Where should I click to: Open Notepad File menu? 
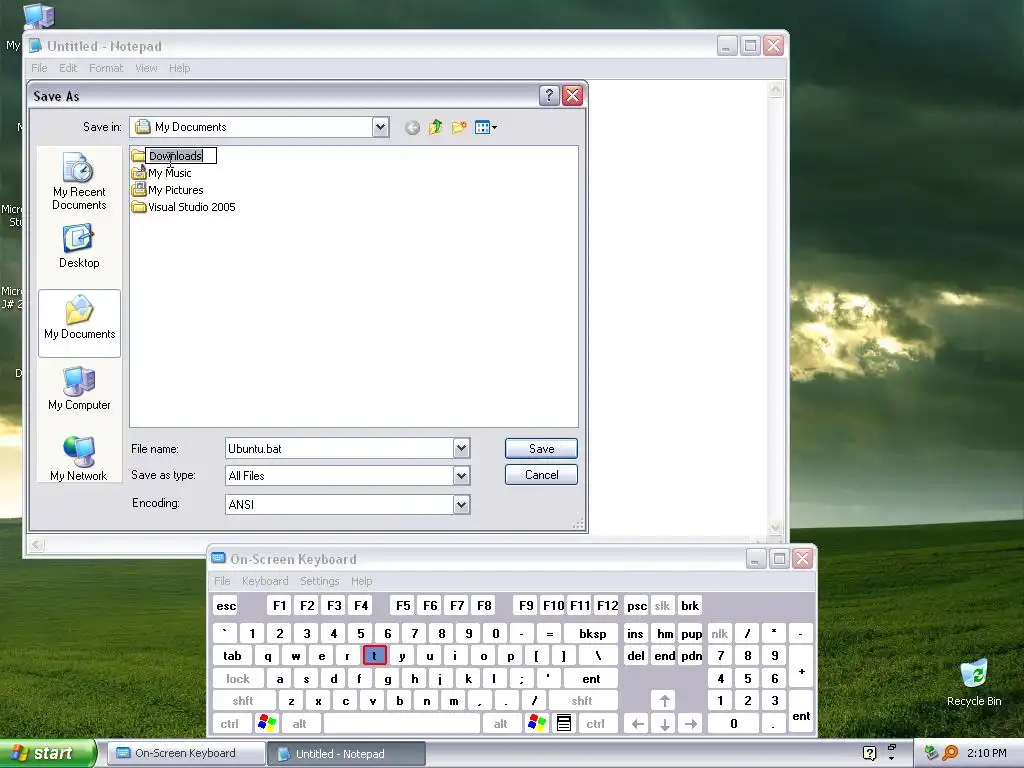pos(39,68)
